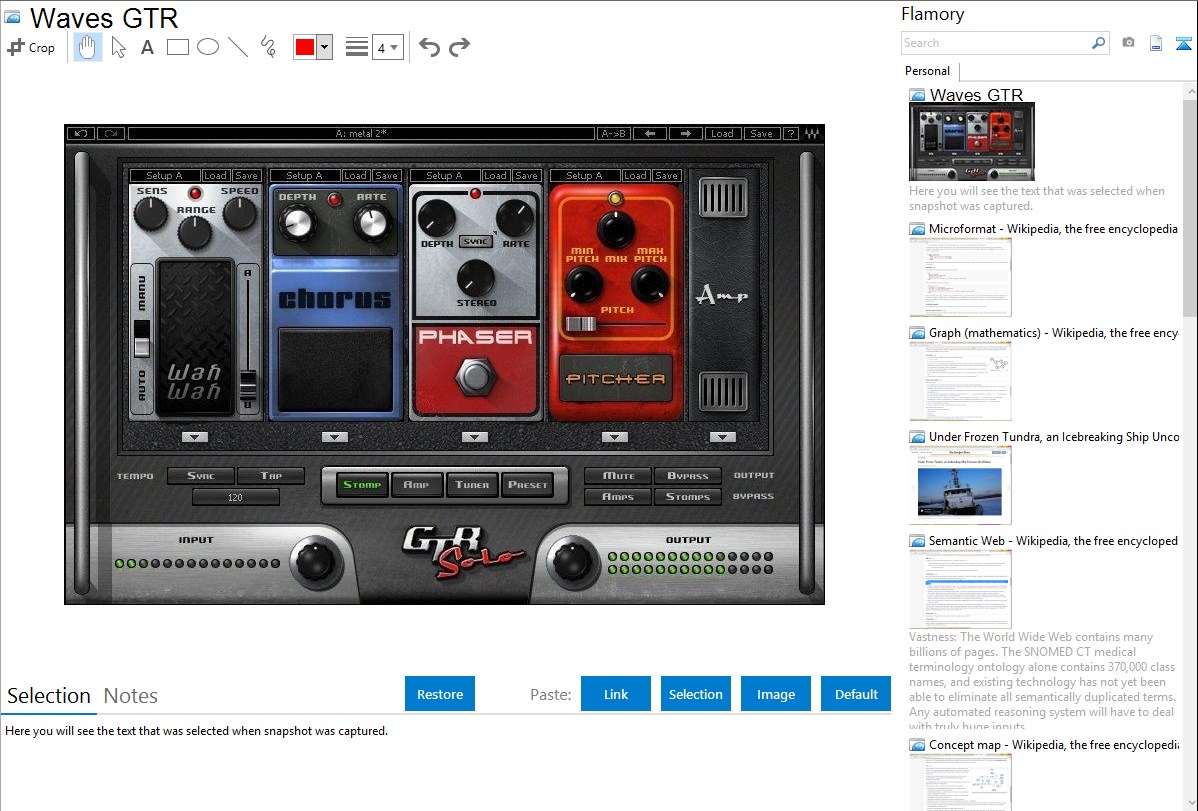Open stomp selector arrow under Pitcher
The height and width of the screenshot is (811, 1198).
coord(614,437)
